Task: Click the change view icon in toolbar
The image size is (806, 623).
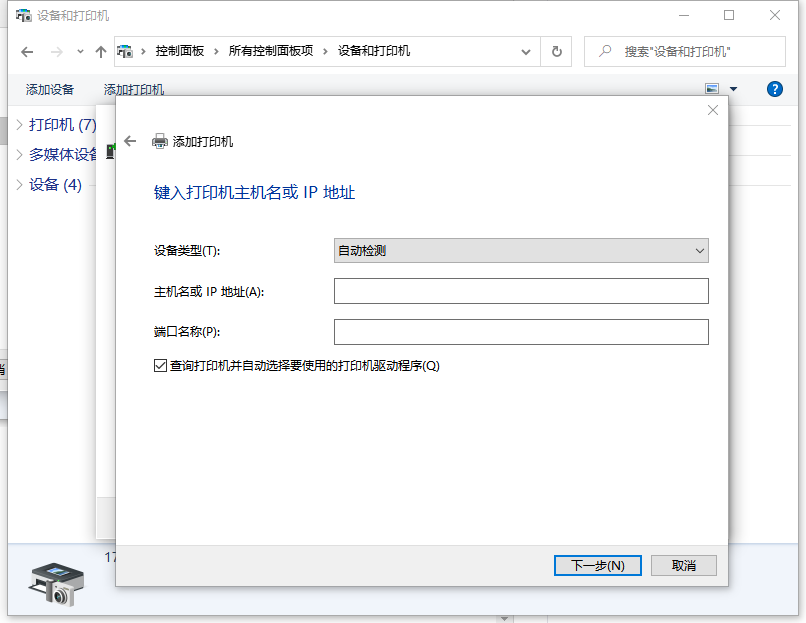Action: pos(712,89)
